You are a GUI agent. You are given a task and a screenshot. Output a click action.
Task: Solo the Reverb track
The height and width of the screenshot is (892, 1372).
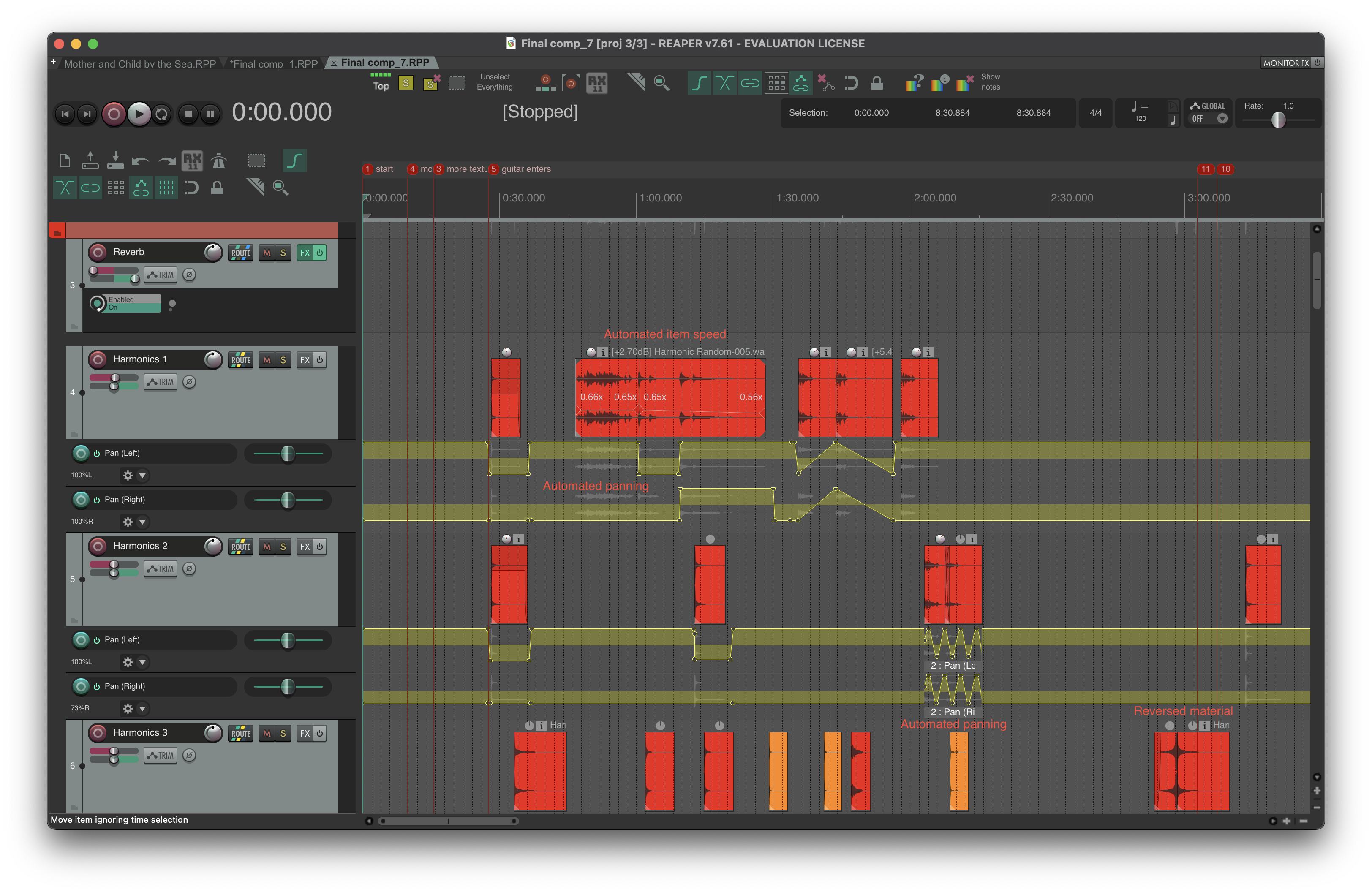283,253
